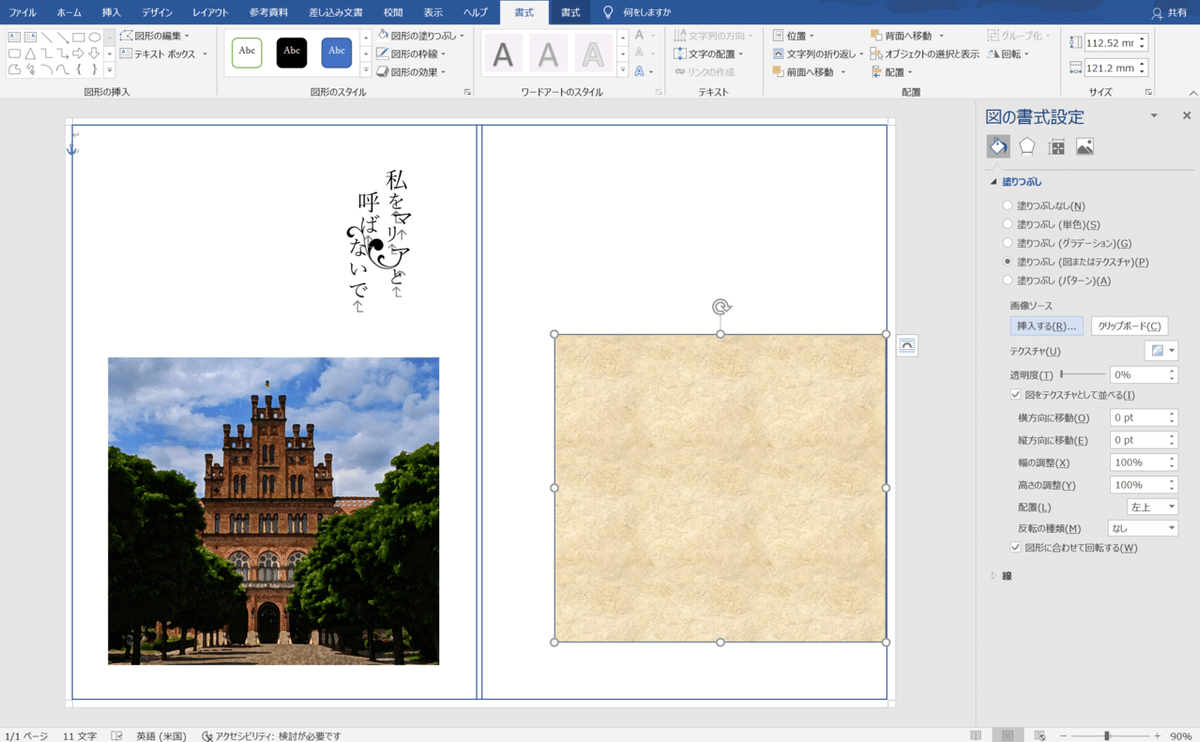
Task: Switch to read mode view icon in status bar
Action: [976, 735]
